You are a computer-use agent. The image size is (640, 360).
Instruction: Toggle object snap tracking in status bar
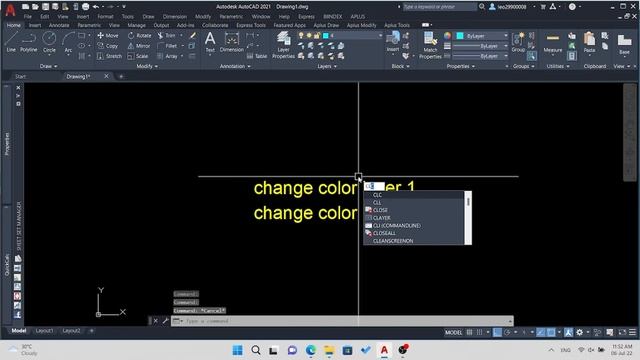540,332
